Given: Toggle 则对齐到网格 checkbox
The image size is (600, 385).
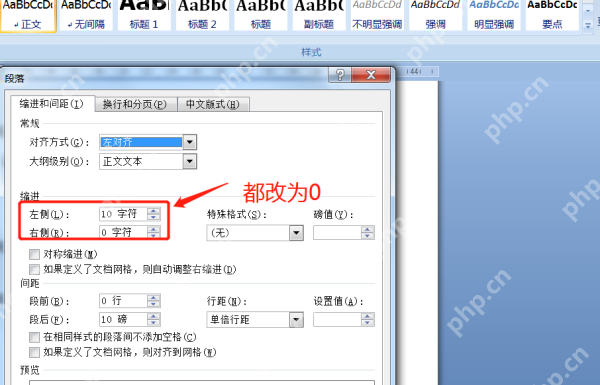Looking at the screenshot, I should click(34, 352).
